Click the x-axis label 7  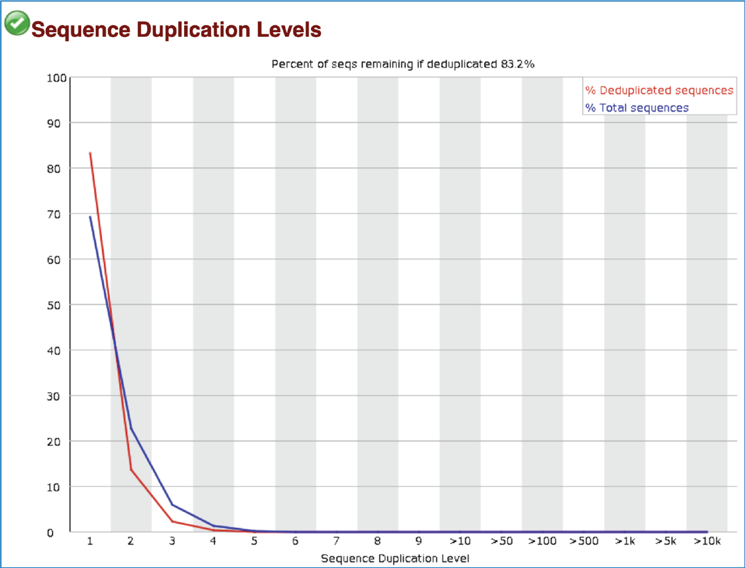(x=336, y=541)
